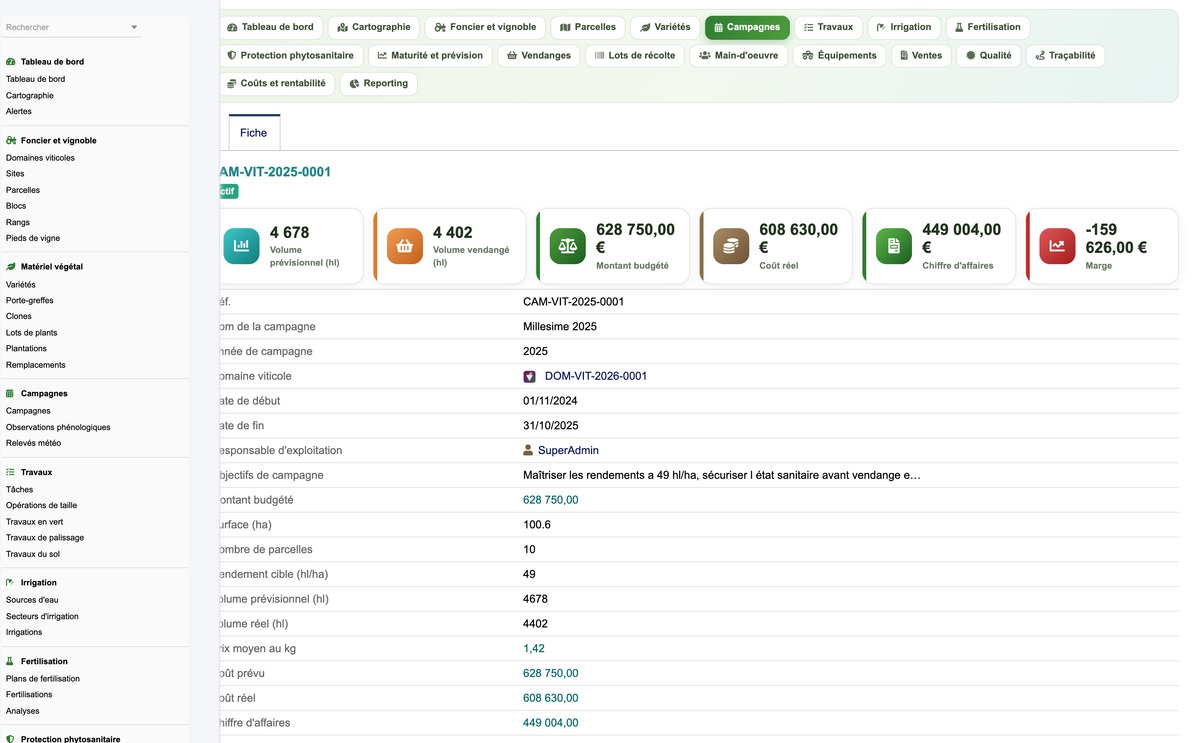The height and width of the screenshot is (743, 1200).
Task: Open Travaux de palissage in sidebar
Action: (45, 538)
